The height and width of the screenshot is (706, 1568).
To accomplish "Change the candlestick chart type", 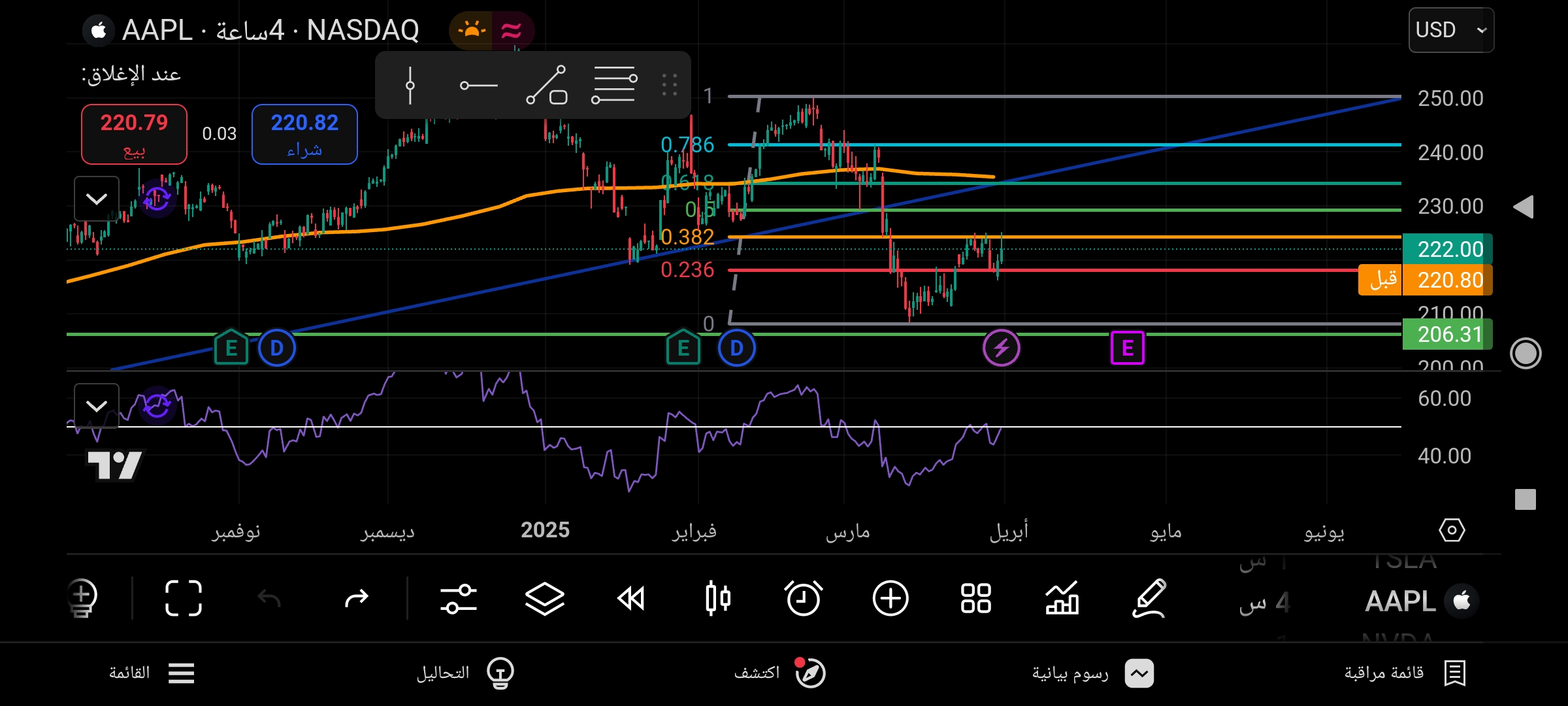I will coord(717,598).
